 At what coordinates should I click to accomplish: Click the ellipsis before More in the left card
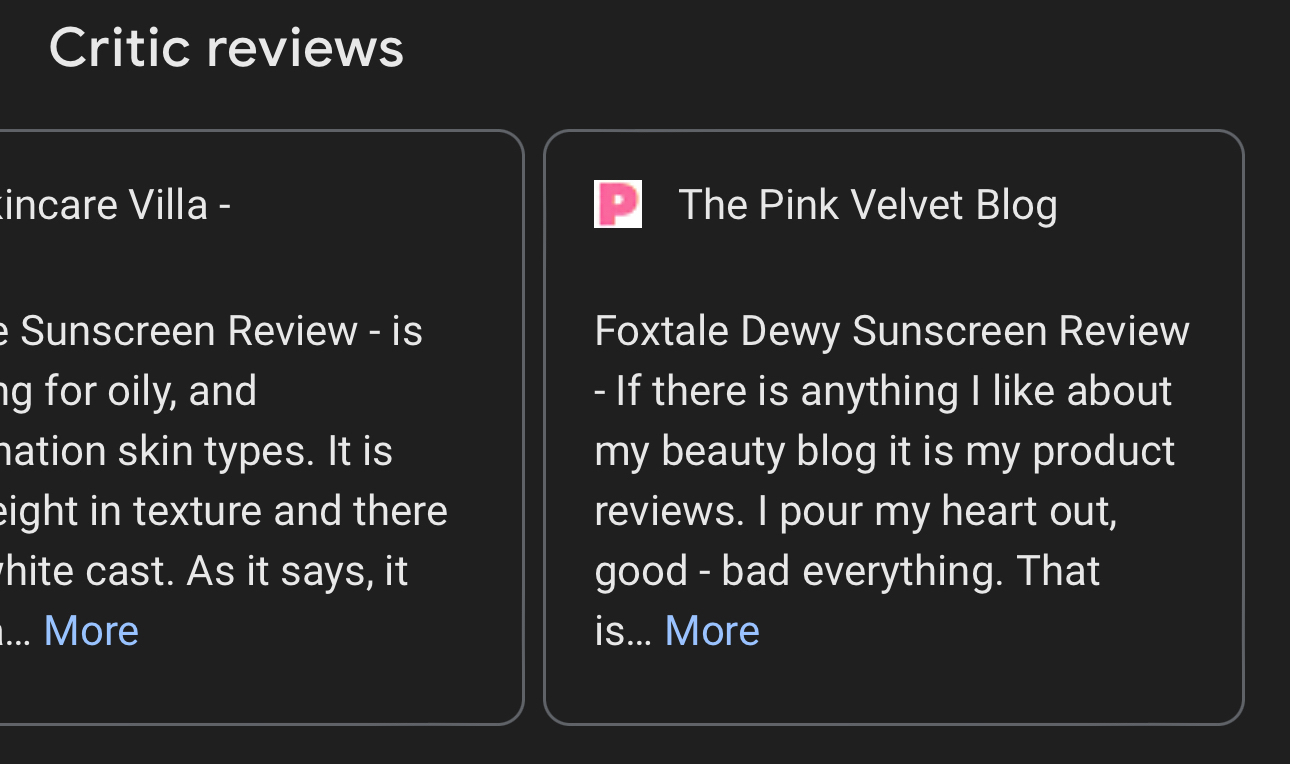[x=18, y=631]
